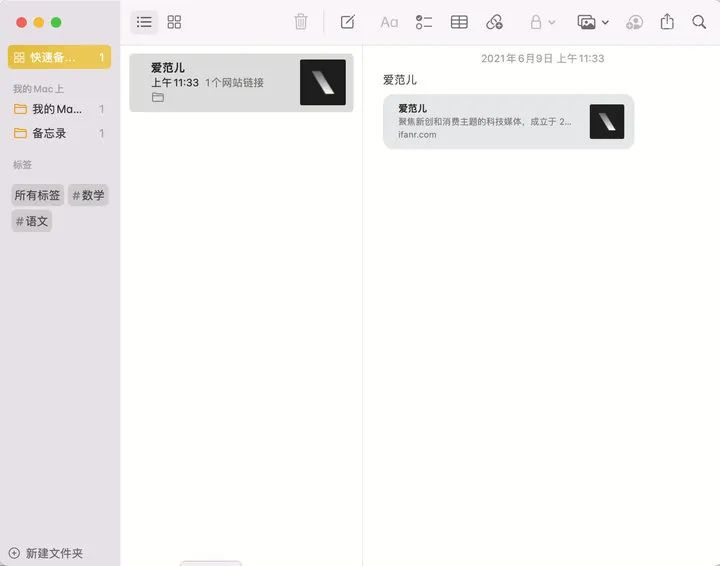Add a table to the note

(x=459, y=22)
